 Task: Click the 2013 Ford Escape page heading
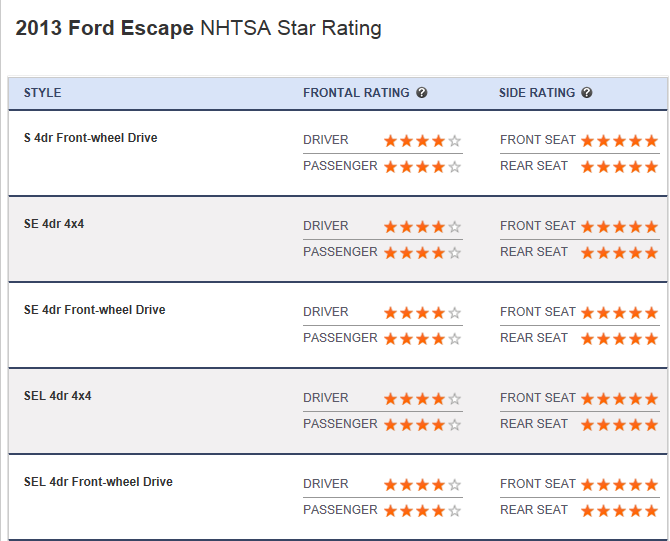[199, 28]
